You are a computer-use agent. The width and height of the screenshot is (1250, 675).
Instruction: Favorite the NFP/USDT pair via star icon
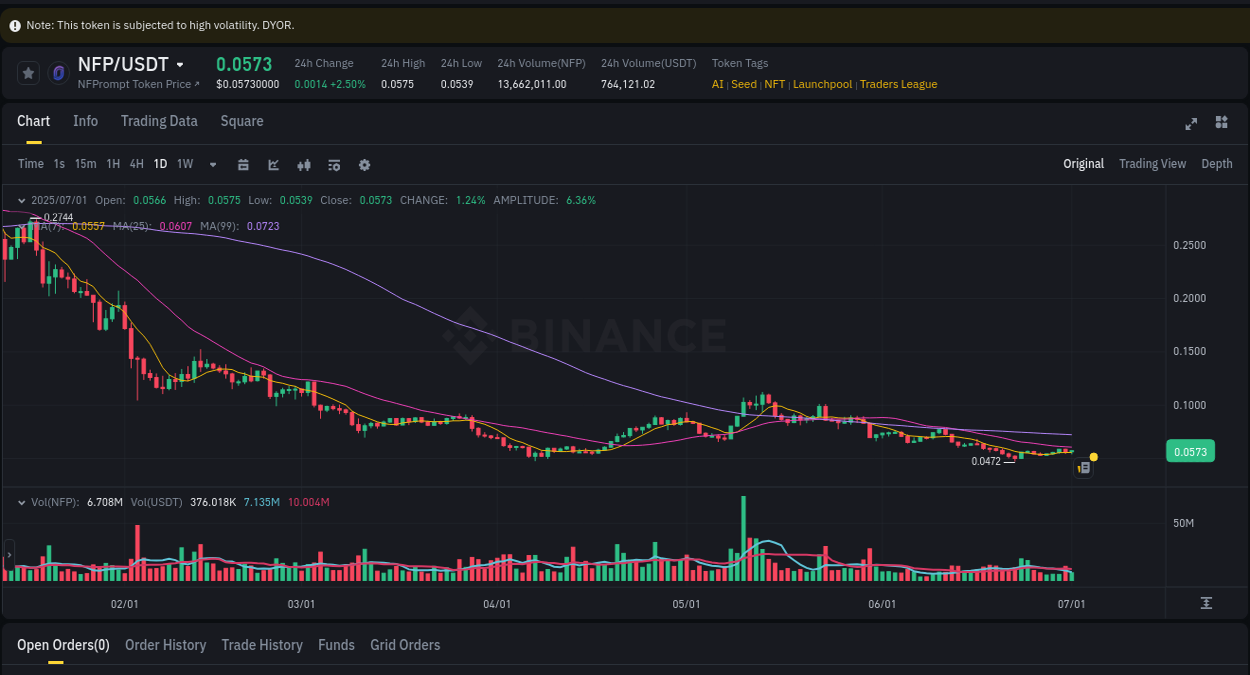pos(28,72)
